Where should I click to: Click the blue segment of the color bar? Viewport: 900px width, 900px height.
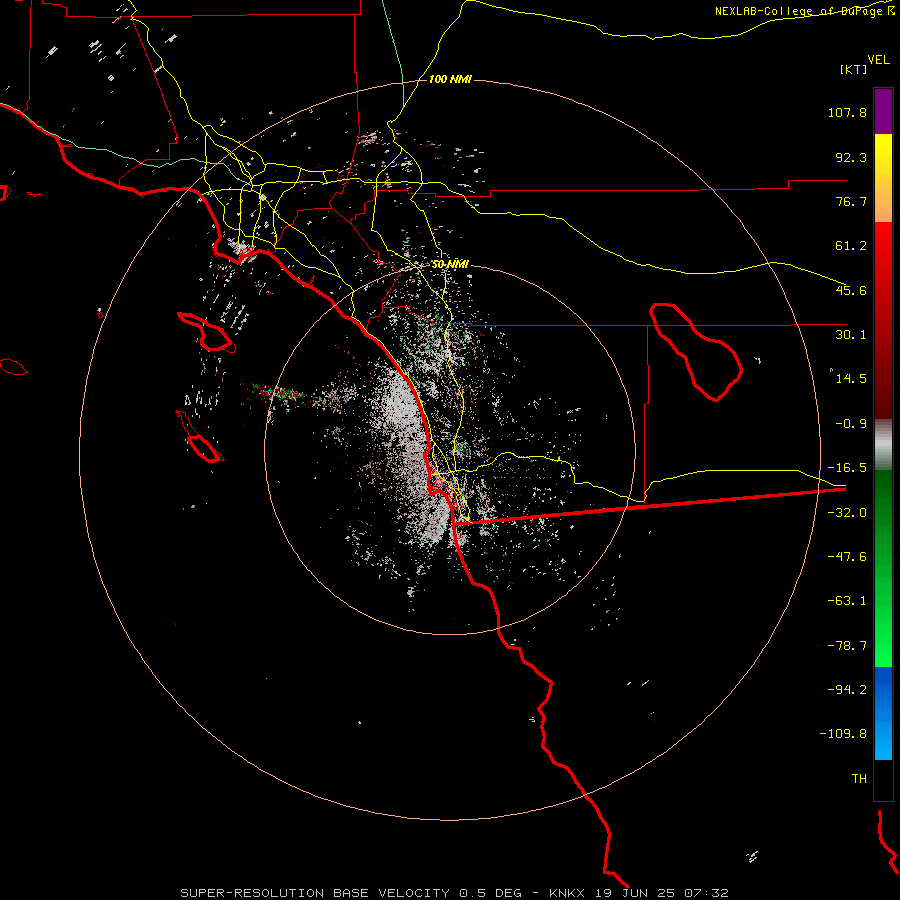883,713
